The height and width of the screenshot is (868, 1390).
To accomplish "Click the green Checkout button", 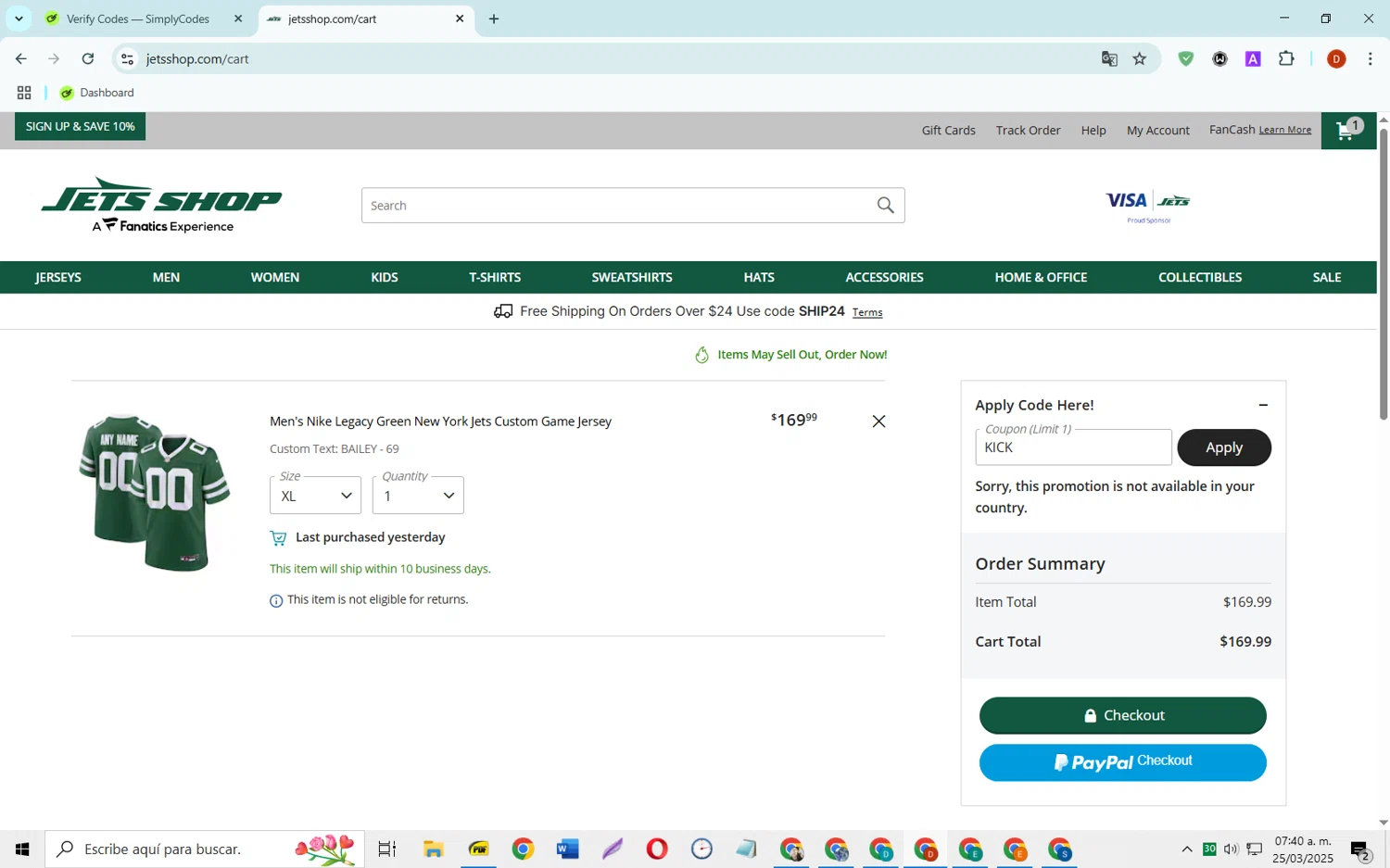I will [1122, 715].
